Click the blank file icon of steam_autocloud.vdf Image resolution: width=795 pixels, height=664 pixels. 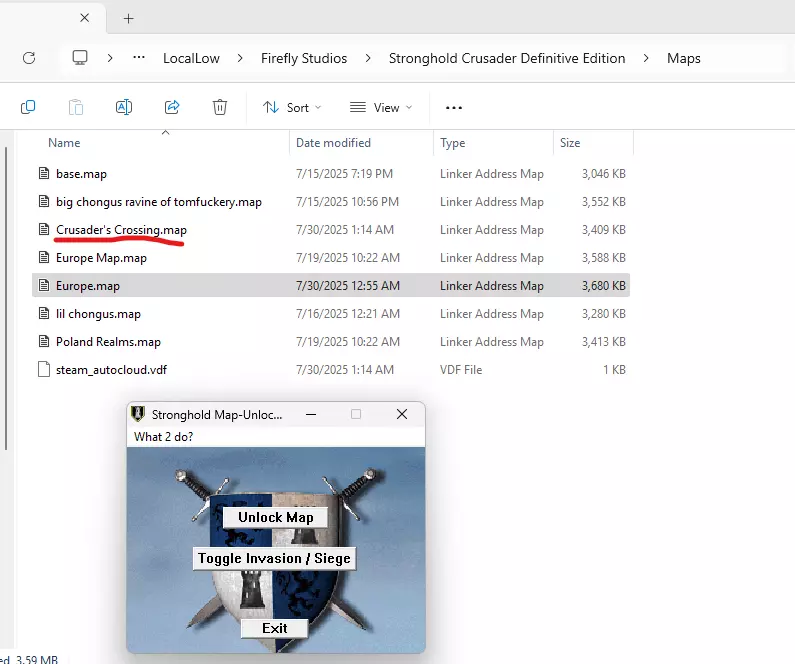(44, 370)
